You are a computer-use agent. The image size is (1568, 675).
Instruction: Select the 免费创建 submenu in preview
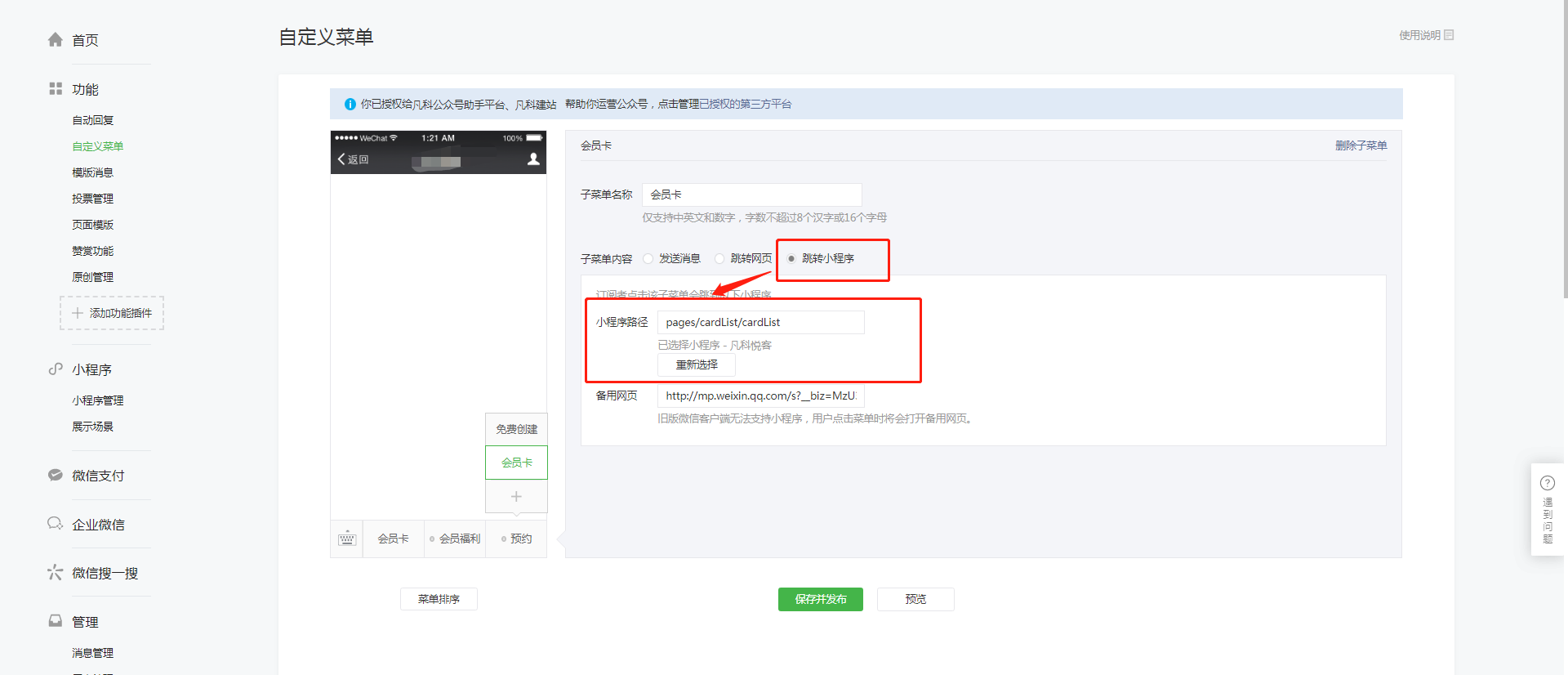(x=516, y=429)
